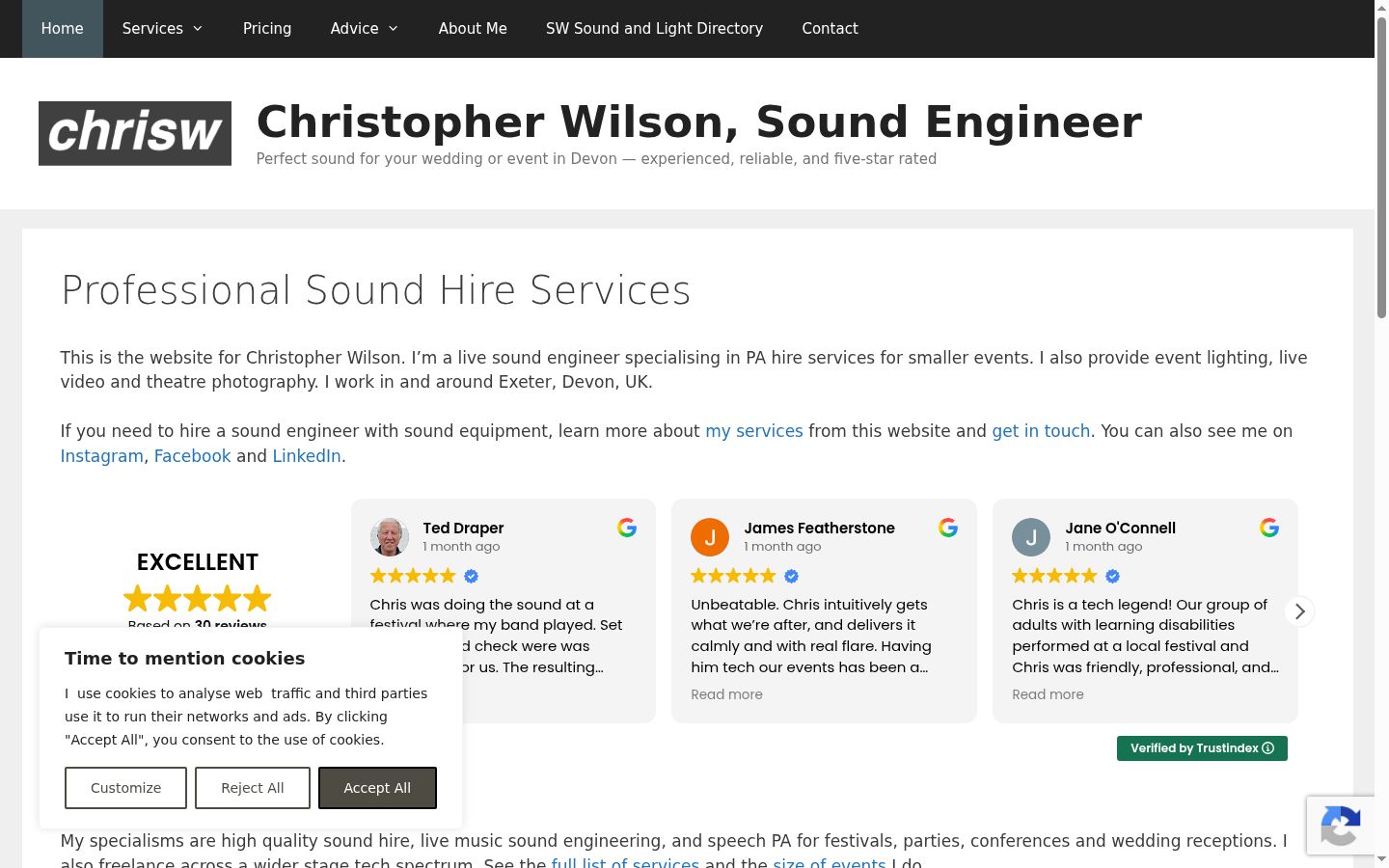Click Google icon on James Featherstone review

click(x=948, y=528)
